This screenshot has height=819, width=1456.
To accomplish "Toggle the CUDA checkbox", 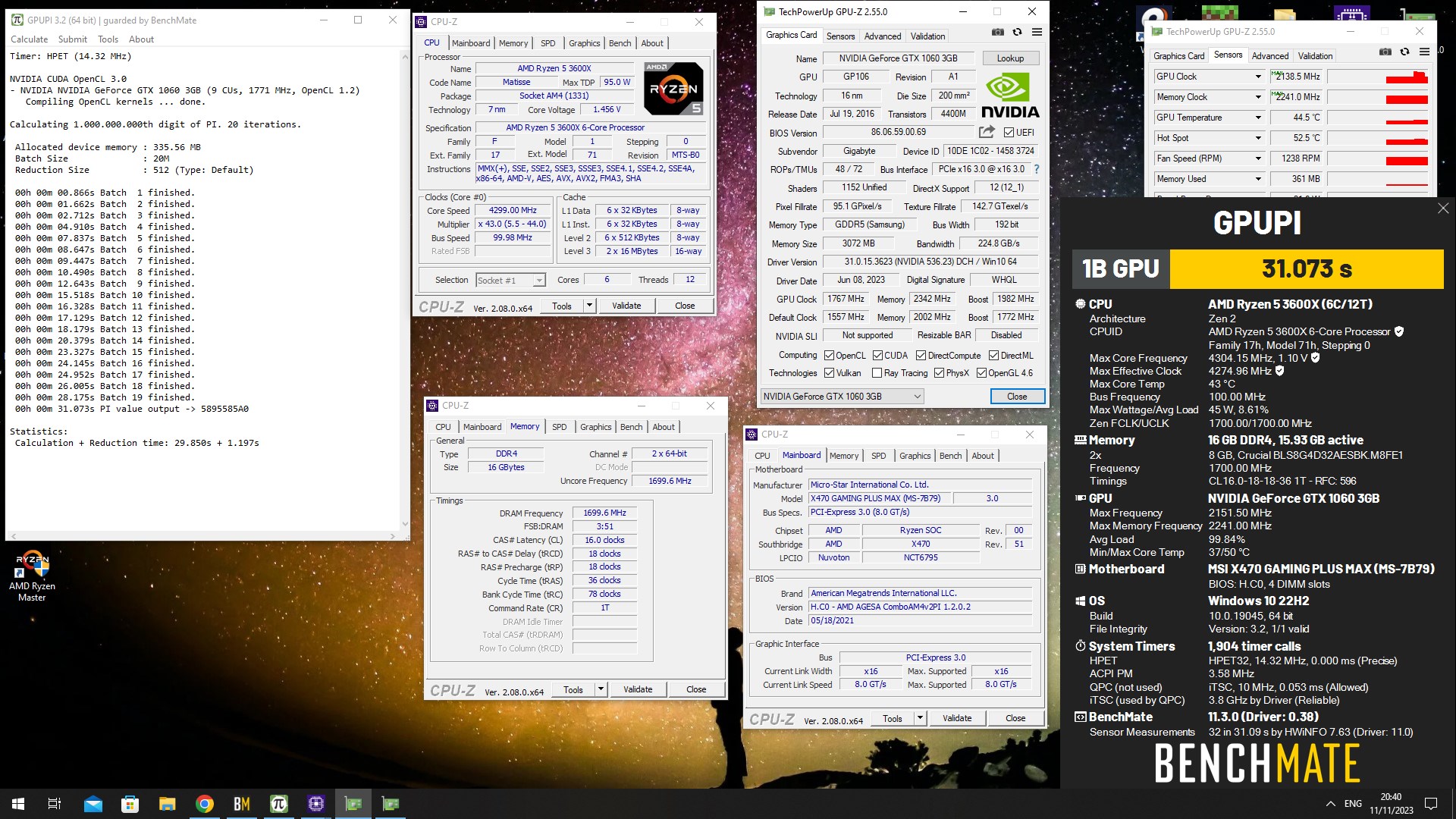I will pos(877,356).
